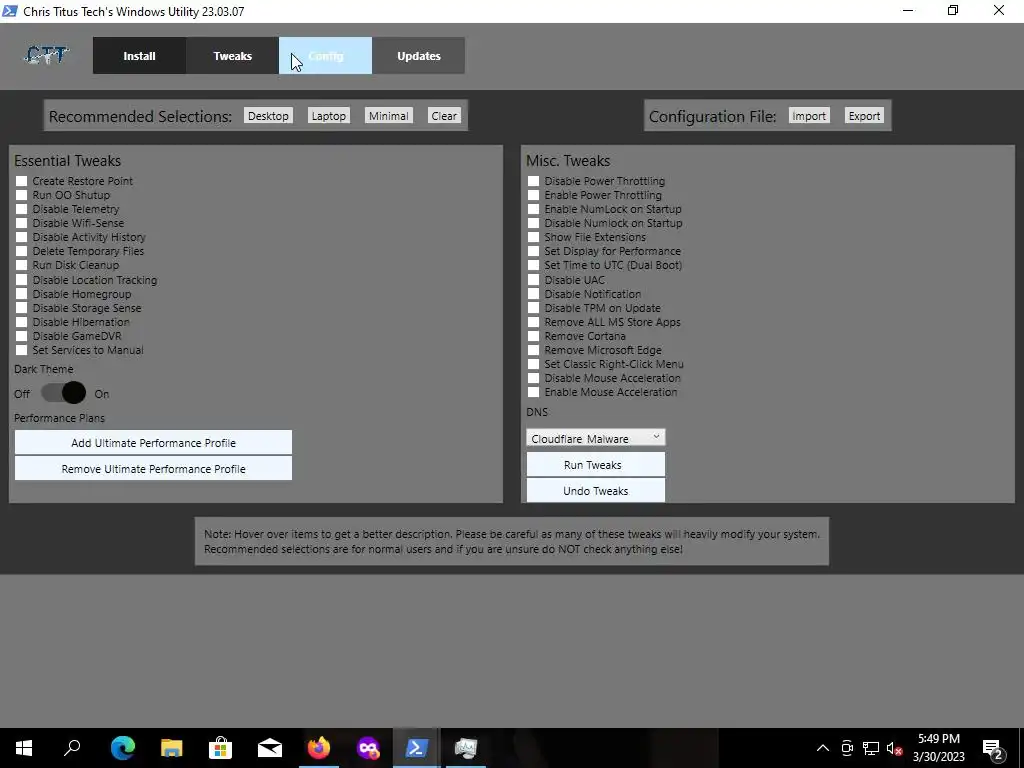Open the purple masked app in taskbar
This screenshot has height=768, width=1024.
click(368, 748)
